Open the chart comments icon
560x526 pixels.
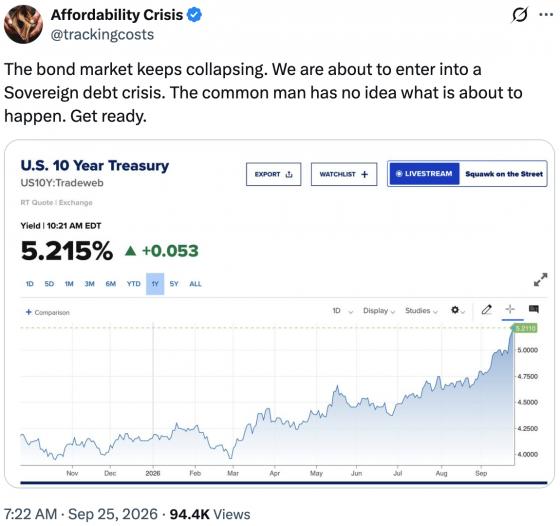pos(534,309)
